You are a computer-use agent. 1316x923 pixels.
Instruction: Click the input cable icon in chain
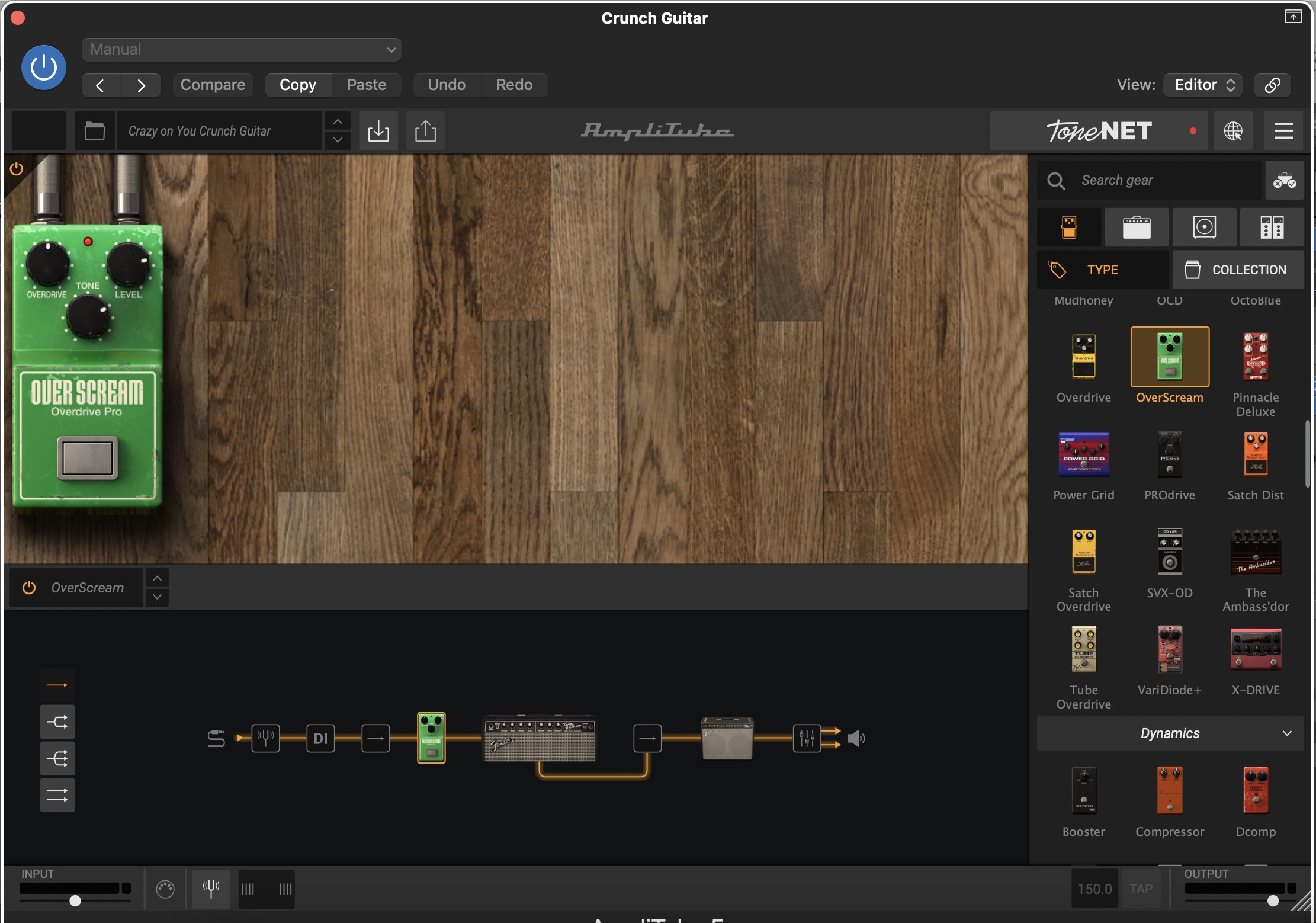(x=216, y=738)
